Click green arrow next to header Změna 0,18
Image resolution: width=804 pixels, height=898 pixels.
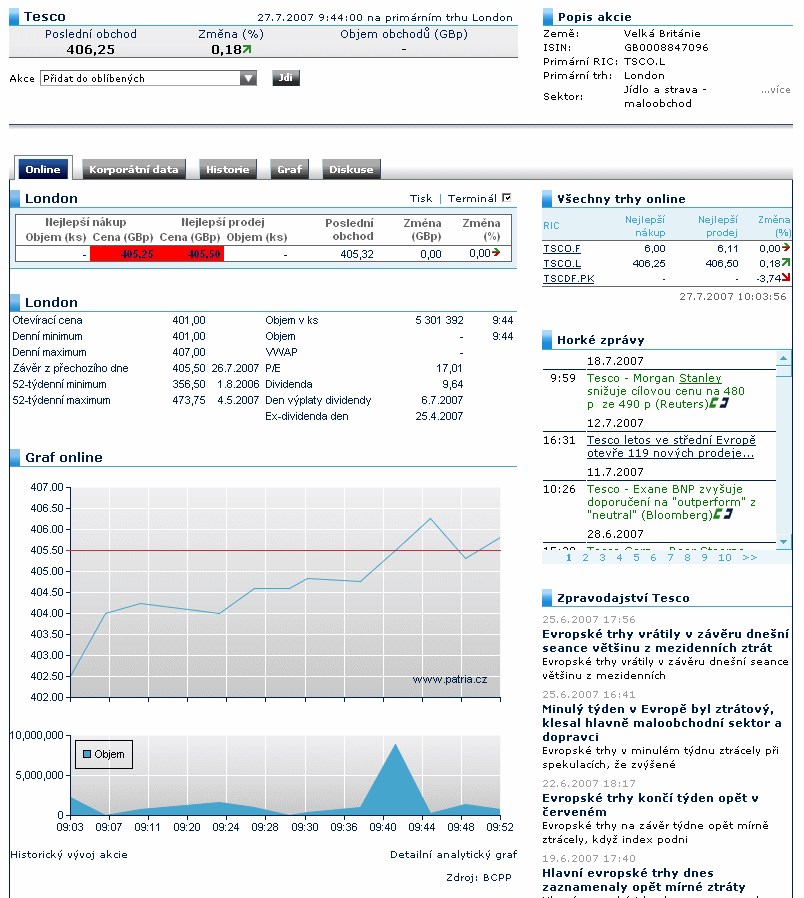tap(247, 49)
